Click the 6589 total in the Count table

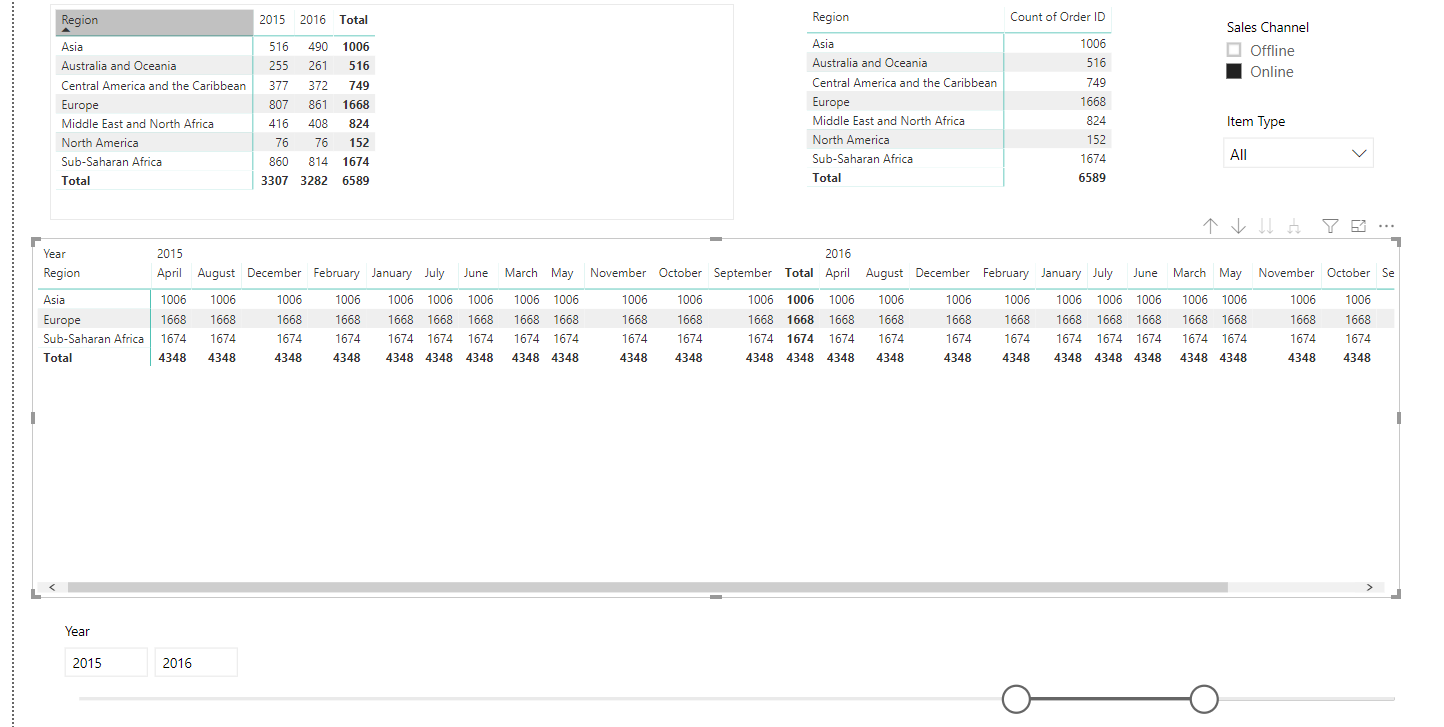click(1092, 178)
